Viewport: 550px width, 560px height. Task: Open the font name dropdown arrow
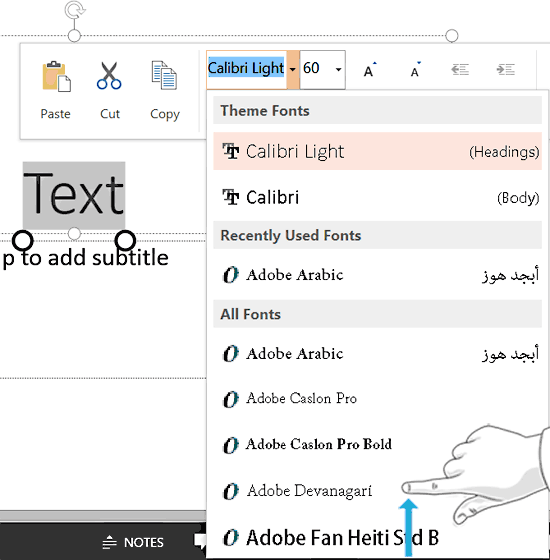[x=293, y=70]
